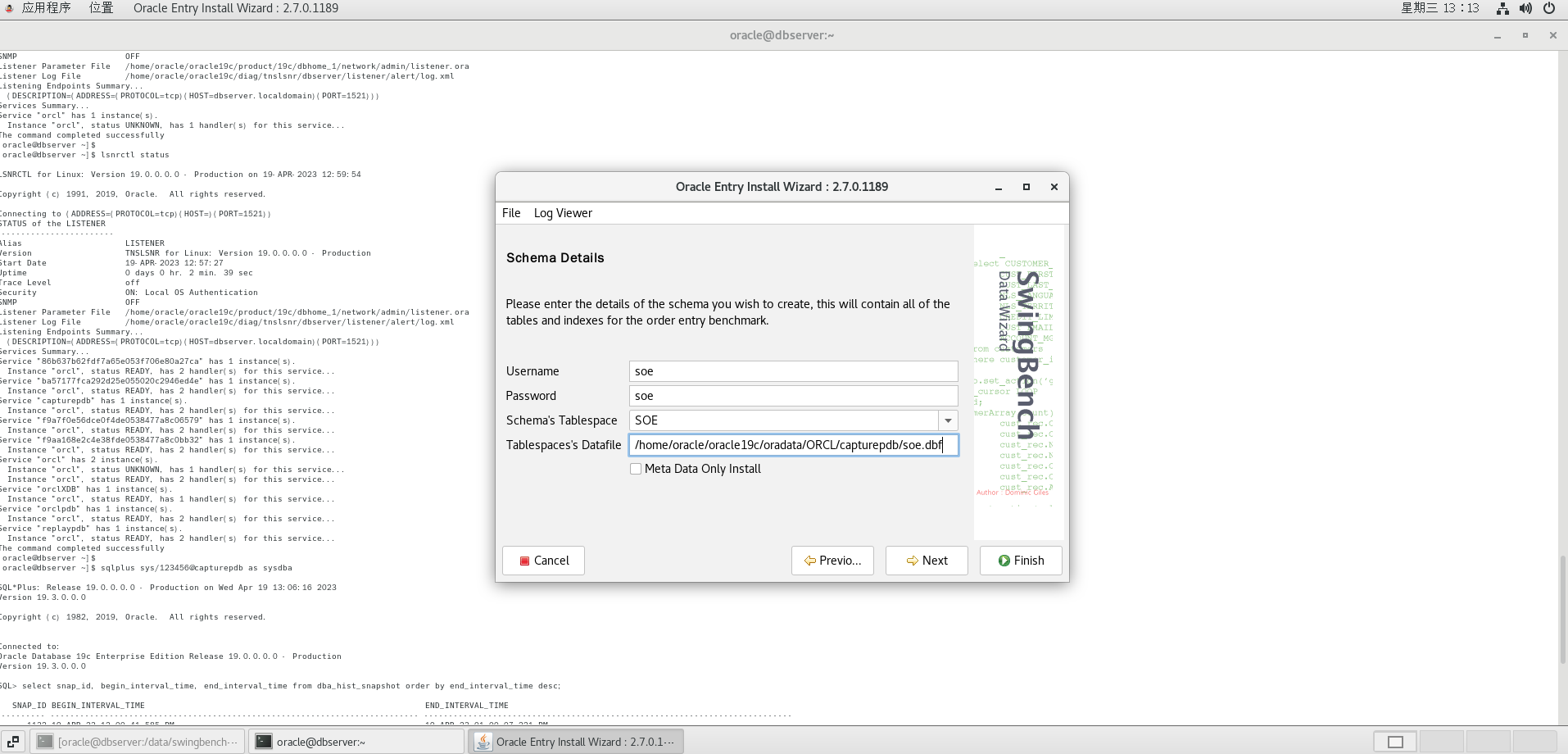Image resolution: width=1568 pixels, height=754 pixels.
Task: Maximize the oracle@dbserver terminal window
Action: tap(1525, 35)
